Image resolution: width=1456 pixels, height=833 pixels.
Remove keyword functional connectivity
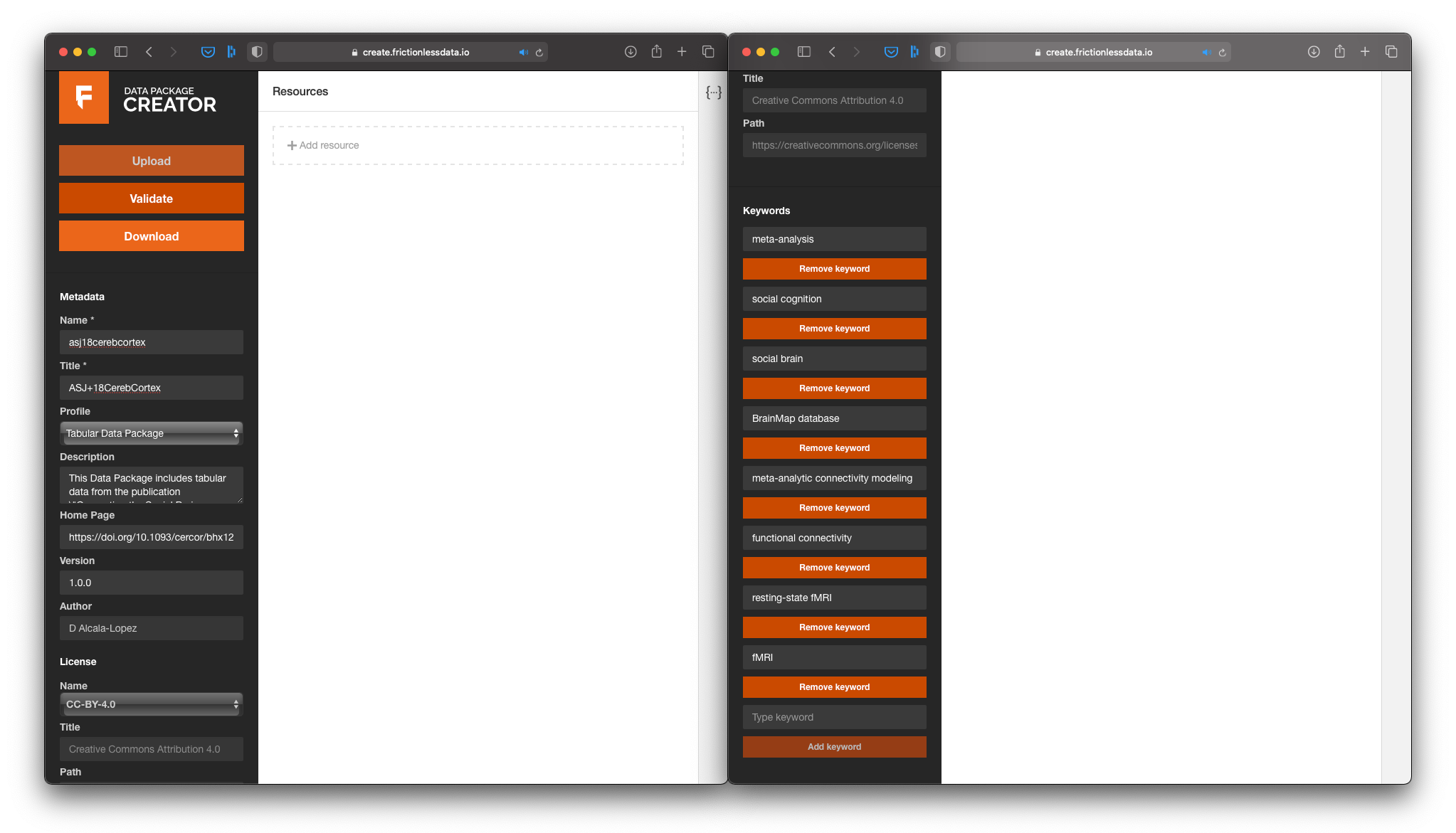tap(833, 568)
